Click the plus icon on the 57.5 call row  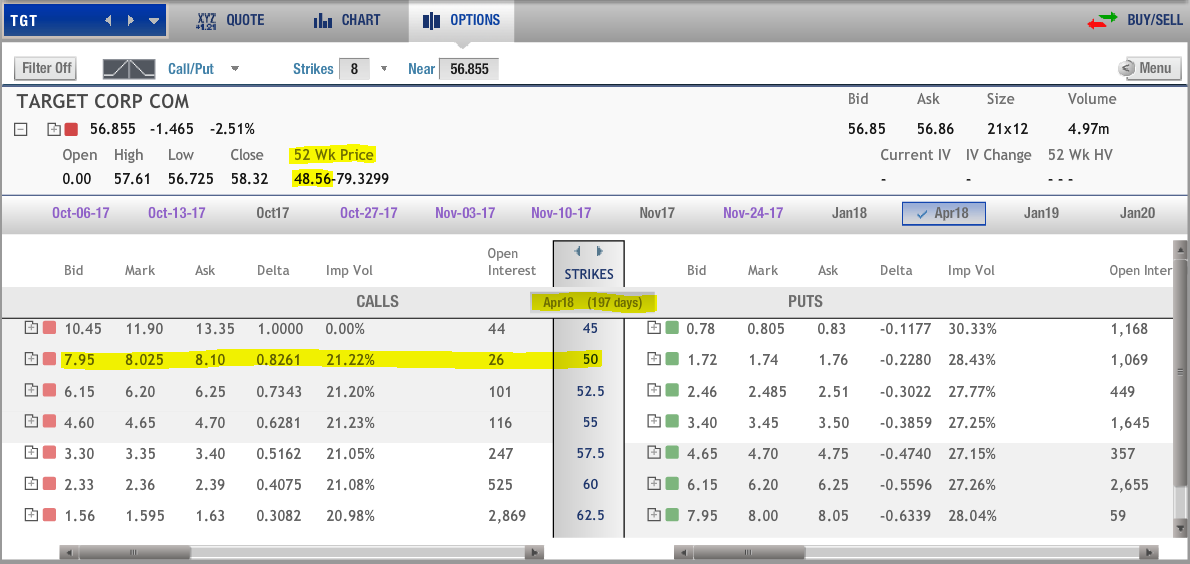pyautogui.click(x=31, y=452)
